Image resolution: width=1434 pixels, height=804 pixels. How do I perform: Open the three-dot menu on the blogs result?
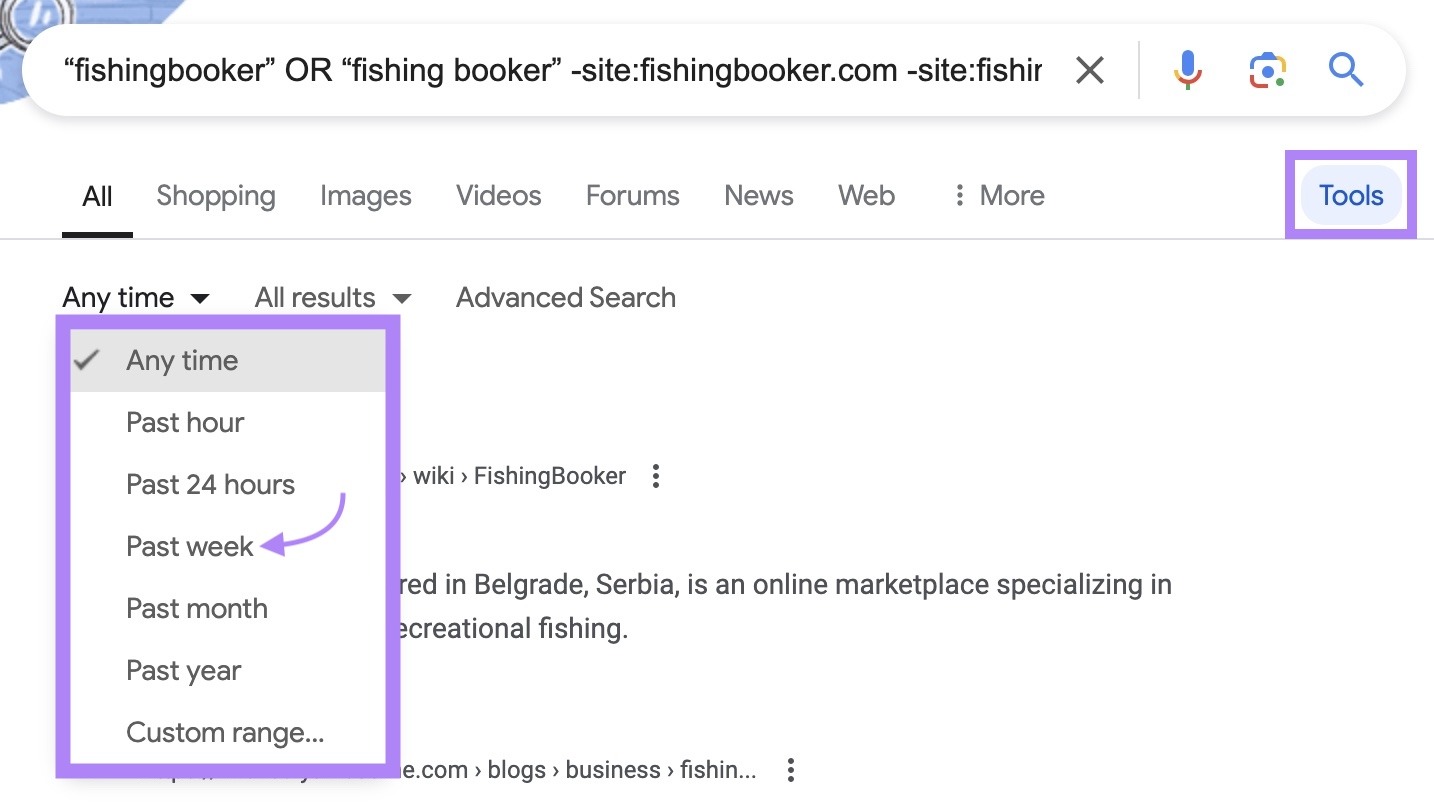pyautogui.click(x=791, y=770)
